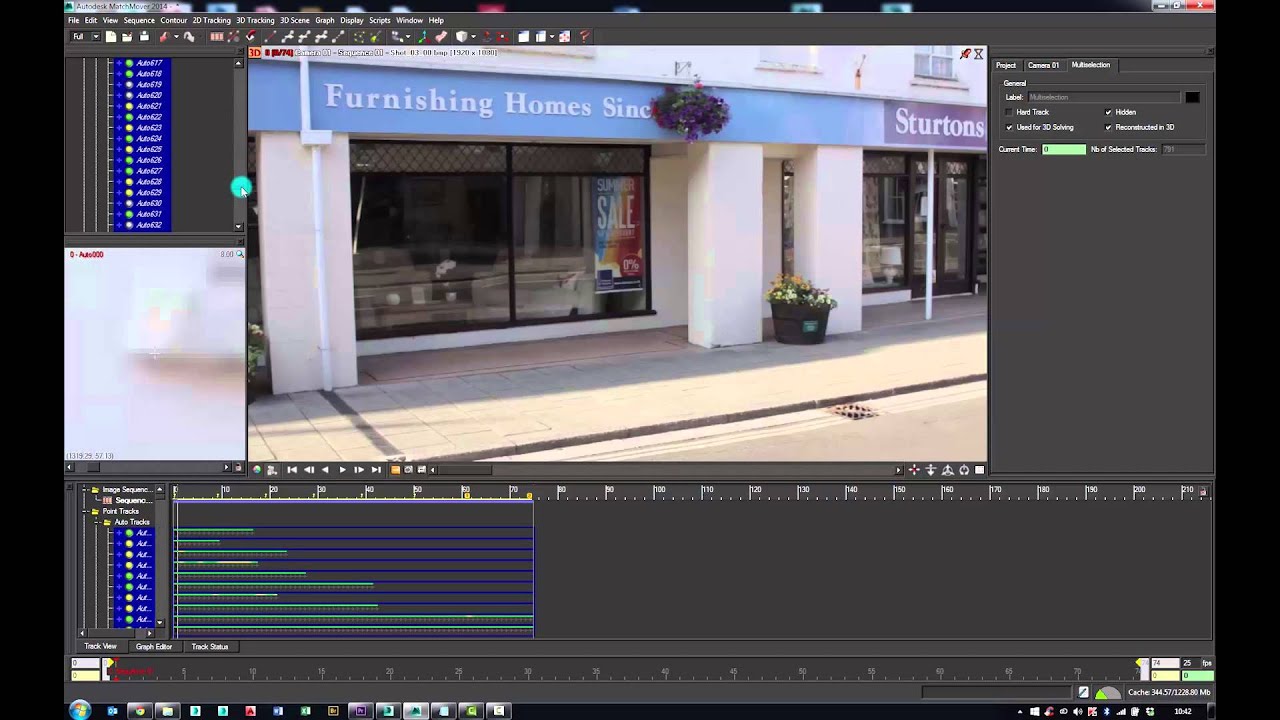1280x720 pixels.
Task: Toggle Reconstructed in 3D checkbox
Action: point(1108,127)
